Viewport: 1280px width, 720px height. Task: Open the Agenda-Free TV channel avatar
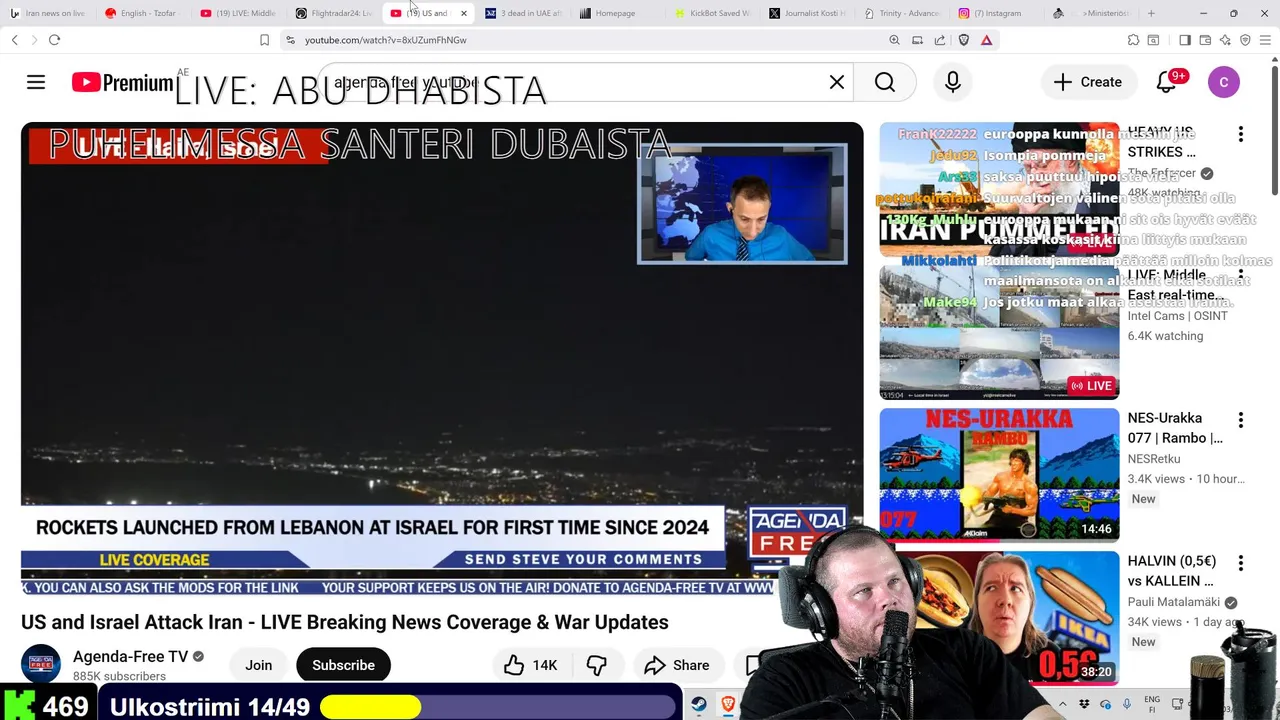tap(41, 665)
